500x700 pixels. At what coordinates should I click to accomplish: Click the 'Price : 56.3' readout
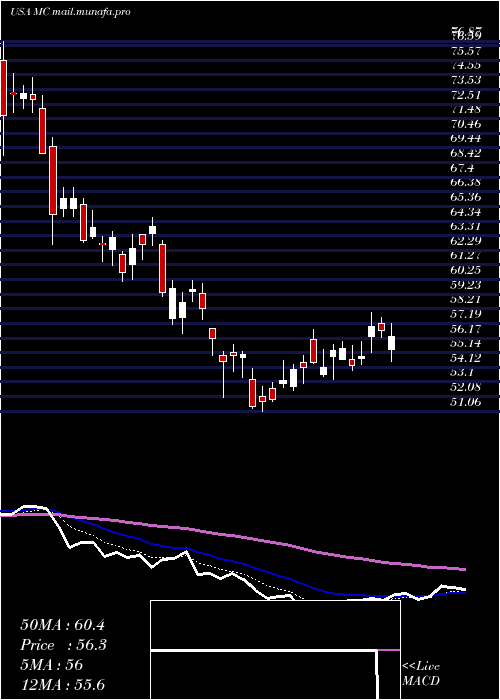click(63, 645)
